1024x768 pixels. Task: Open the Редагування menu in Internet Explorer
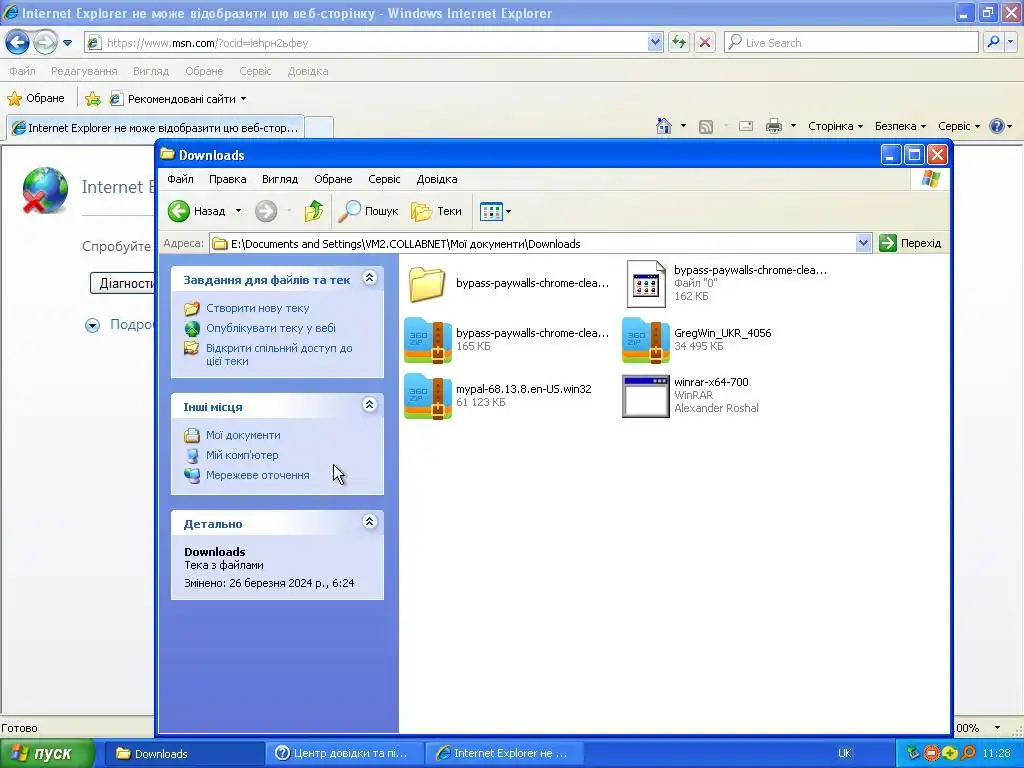(x=84, y=71)
